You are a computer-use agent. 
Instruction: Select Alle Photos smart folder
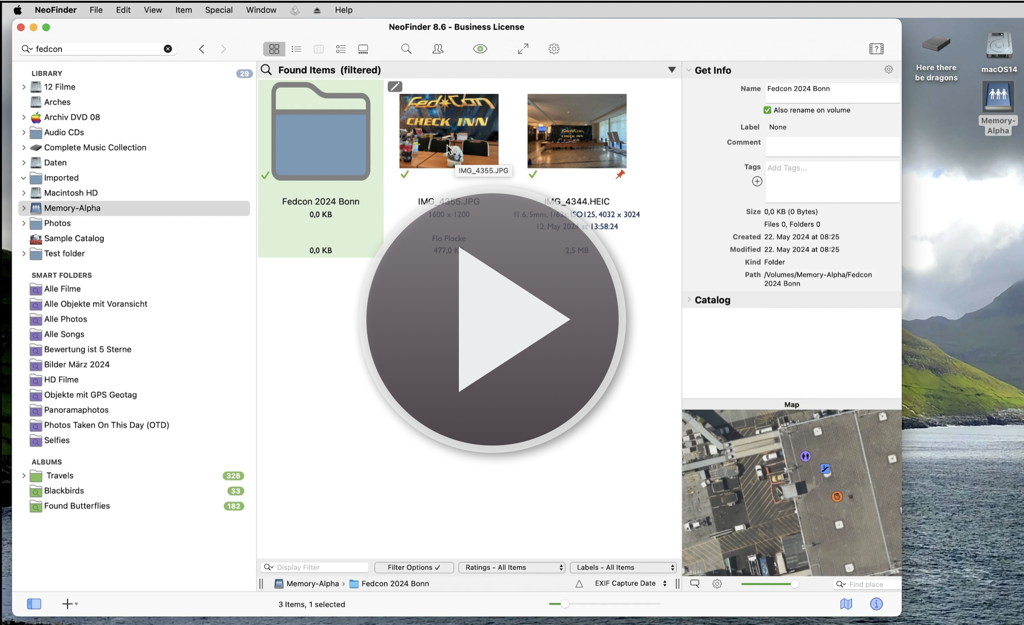click(65, 319)
